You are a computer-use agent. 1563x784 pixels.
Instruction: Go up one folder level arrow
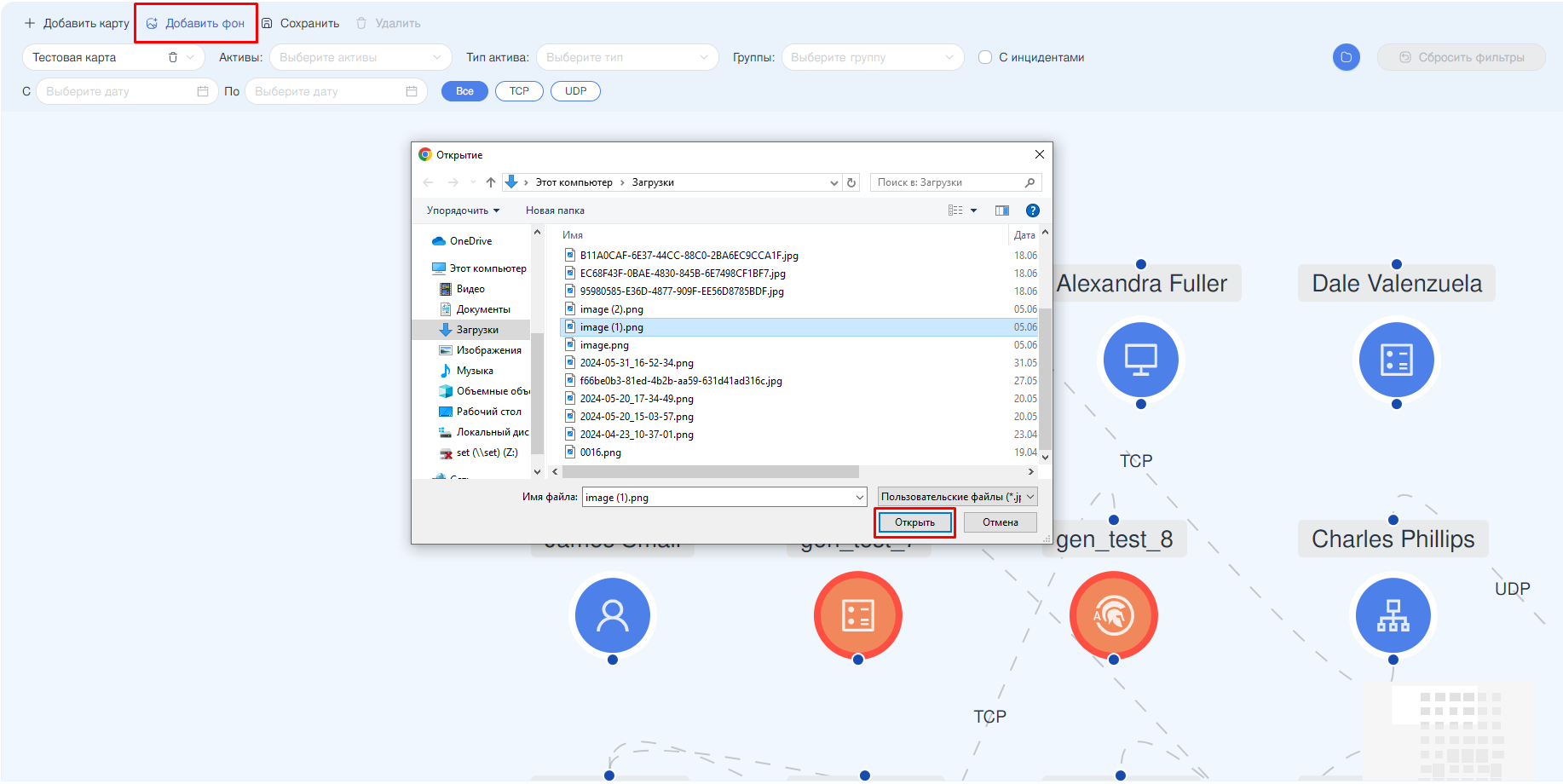491,182
